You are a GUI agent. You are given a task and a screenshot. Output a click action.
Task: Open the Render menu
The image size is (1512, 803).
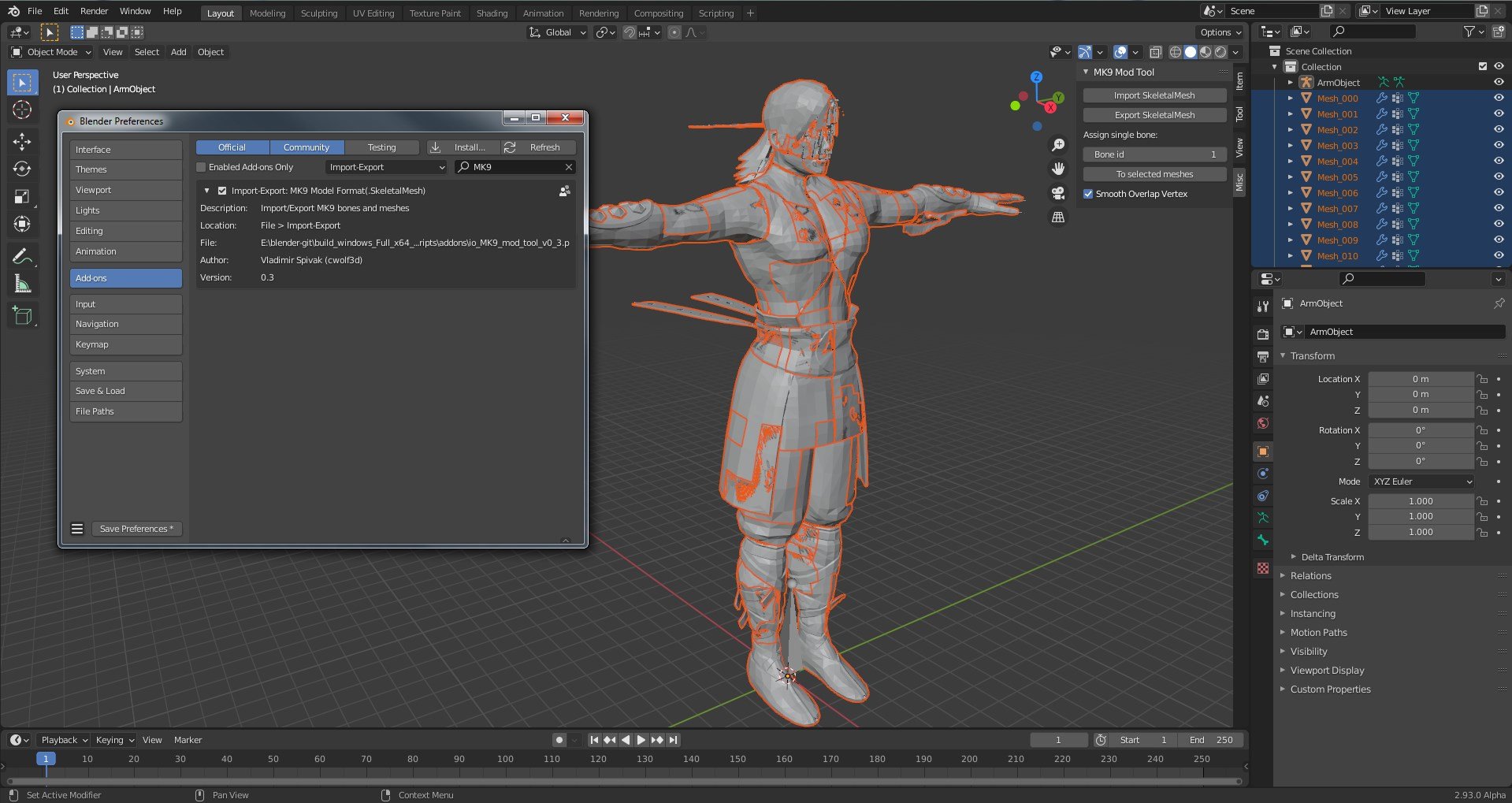pyautogui.click(x=94, y=11)
